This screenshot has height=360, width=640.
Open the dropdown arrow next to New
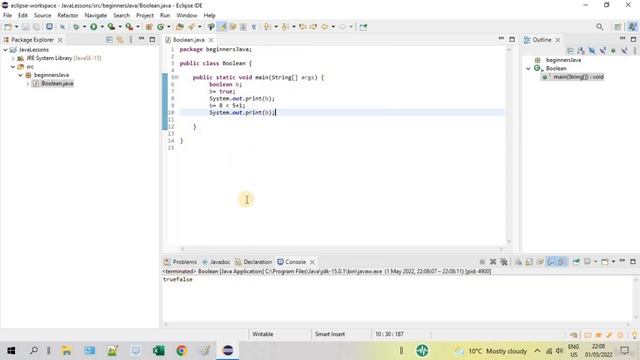click(16, 27)
